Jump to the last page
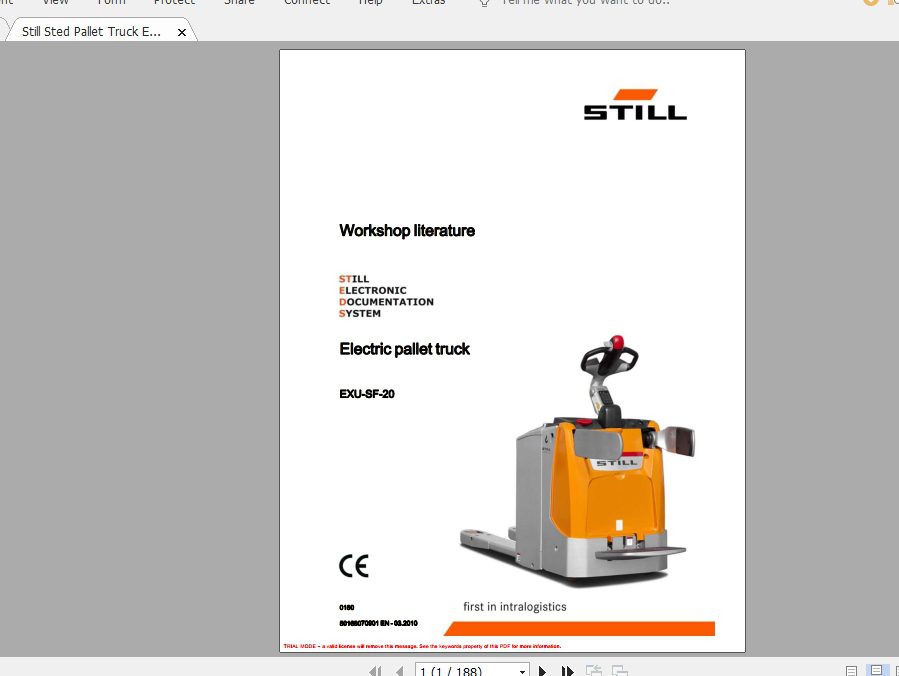 click(568, 671)
